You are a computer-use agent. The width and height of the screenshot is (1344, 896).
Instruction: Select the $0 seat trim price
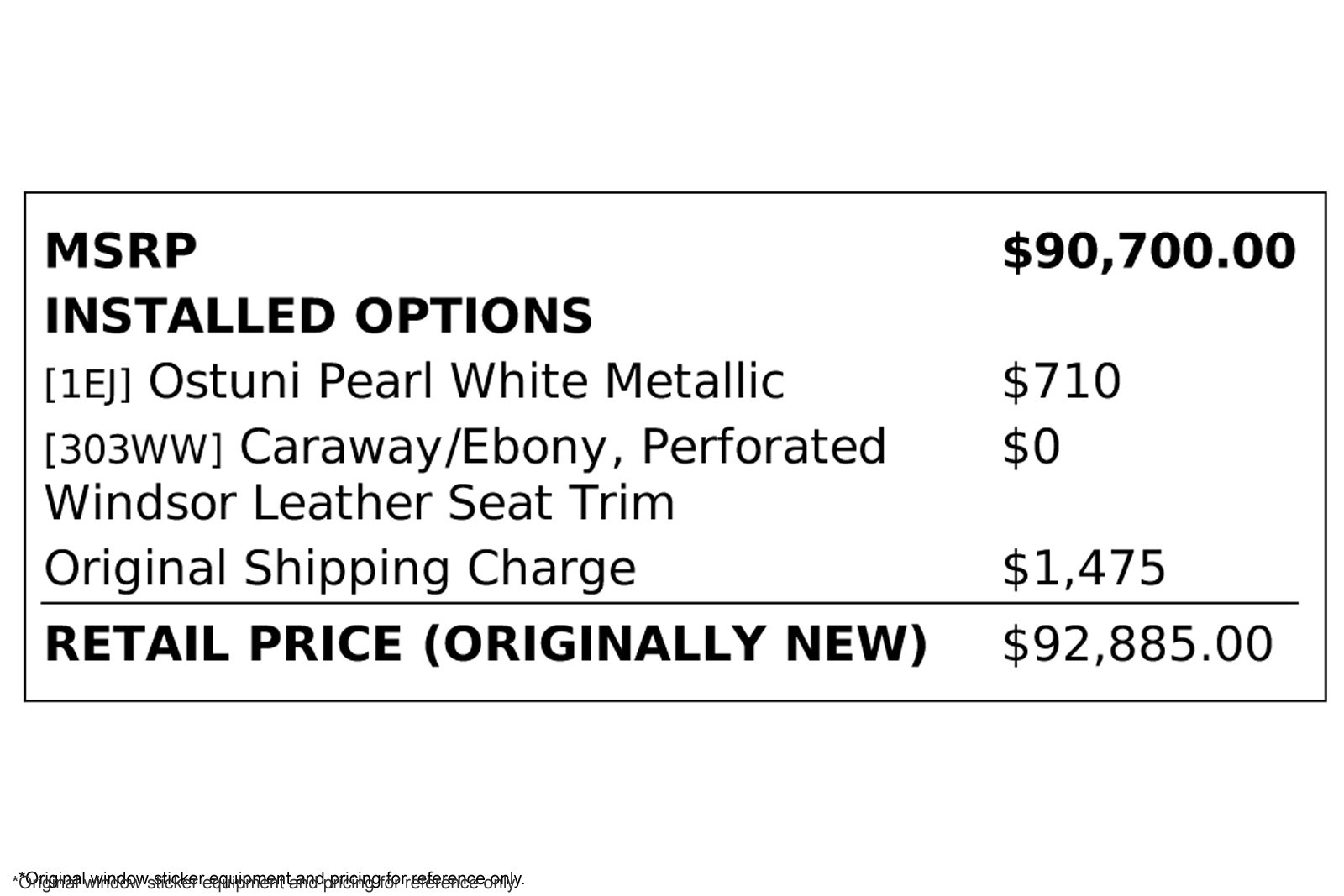(1031, 446)
